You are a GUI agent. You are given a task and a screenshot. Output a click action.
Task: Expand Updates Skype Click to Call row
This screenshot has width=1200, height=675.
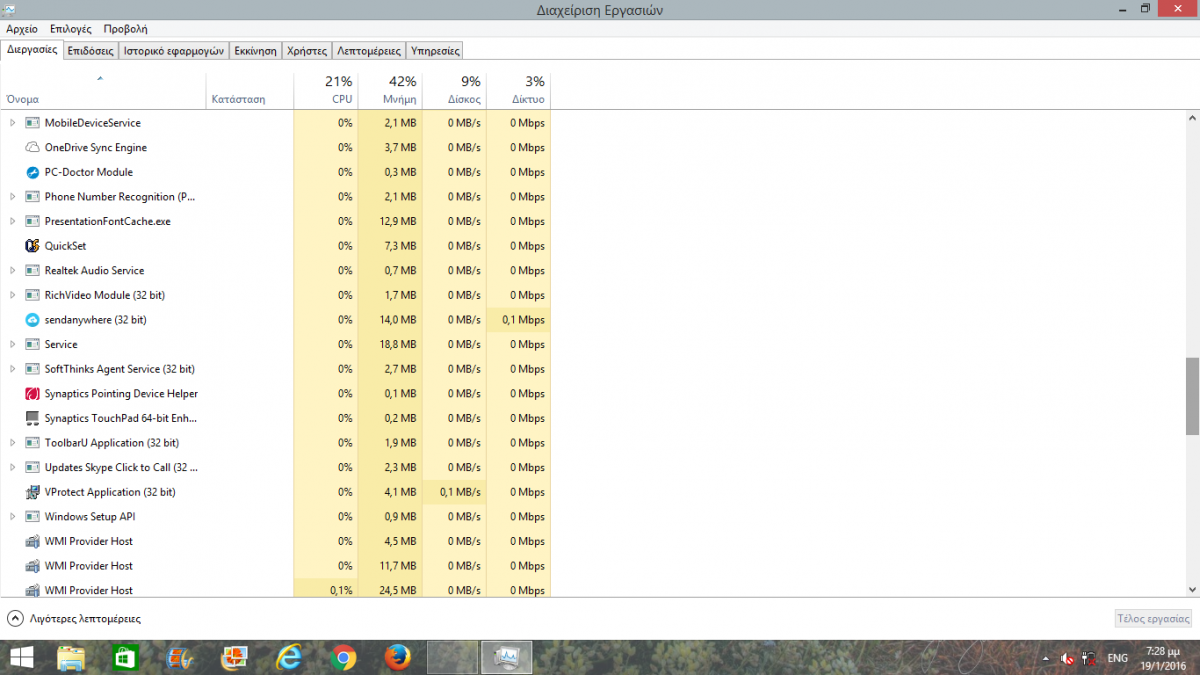[x=13, y=467]
